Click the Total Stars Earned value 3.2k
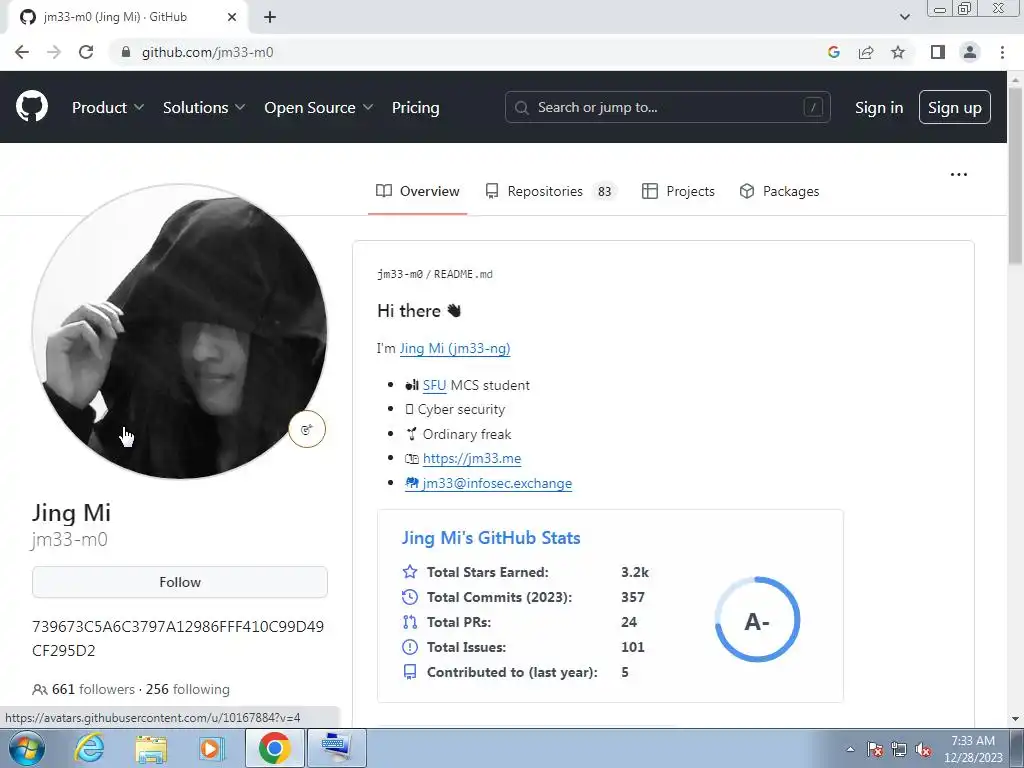The image size is (1024, 768). point(635,572)
